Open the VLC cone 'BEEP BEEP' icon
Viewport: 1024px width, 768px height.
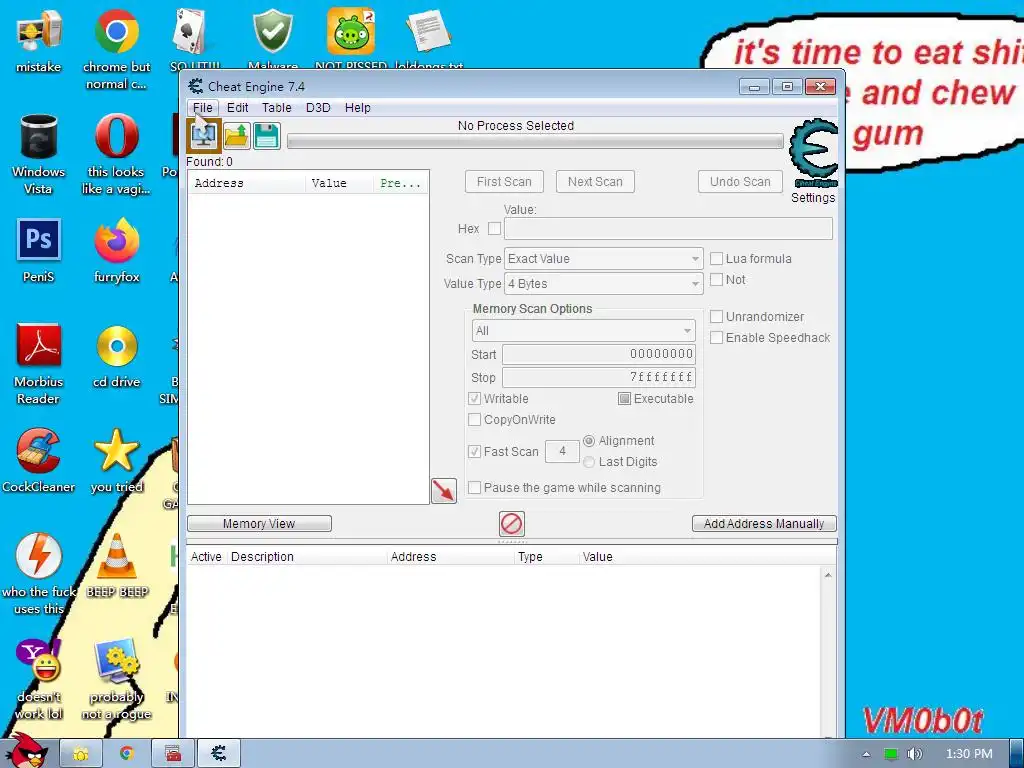pos(116,566)
